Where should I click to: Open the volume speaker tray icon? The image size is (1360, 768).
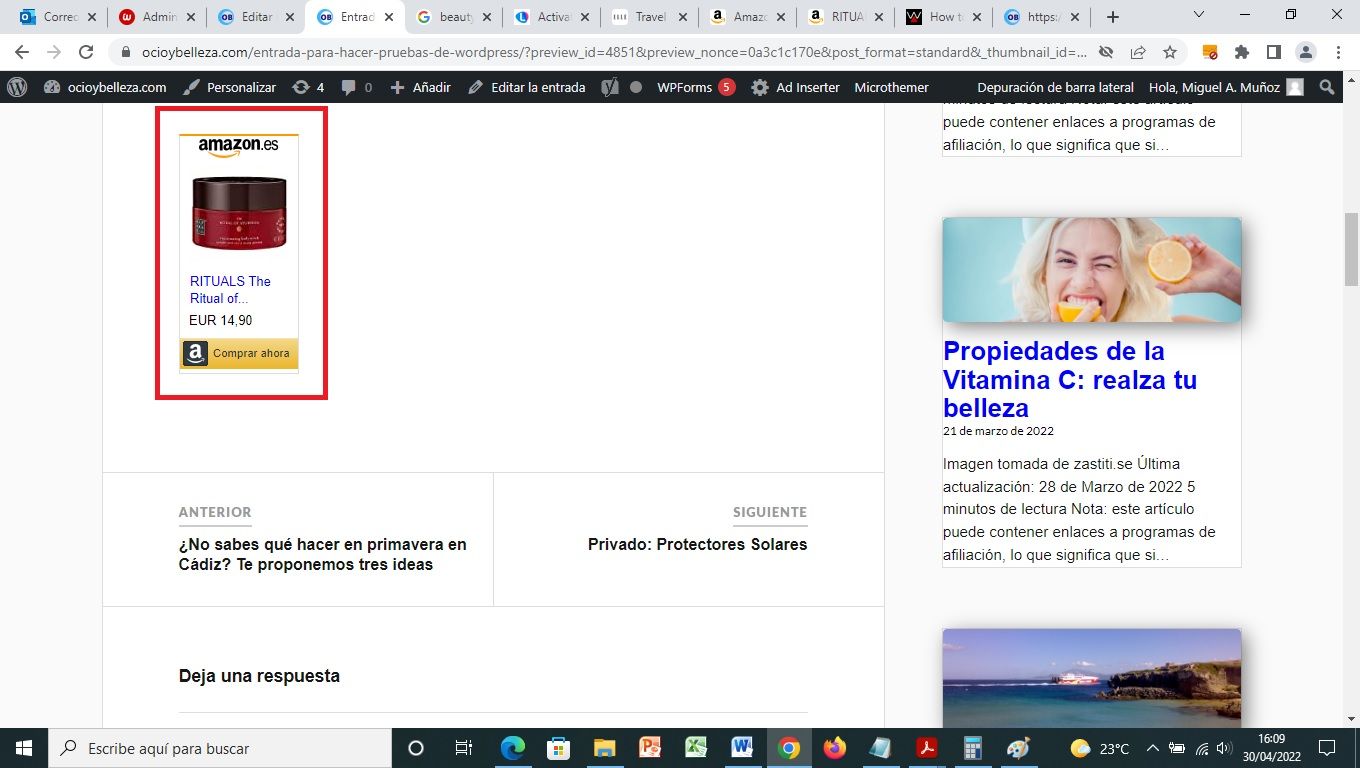[x=1225, y=748]
